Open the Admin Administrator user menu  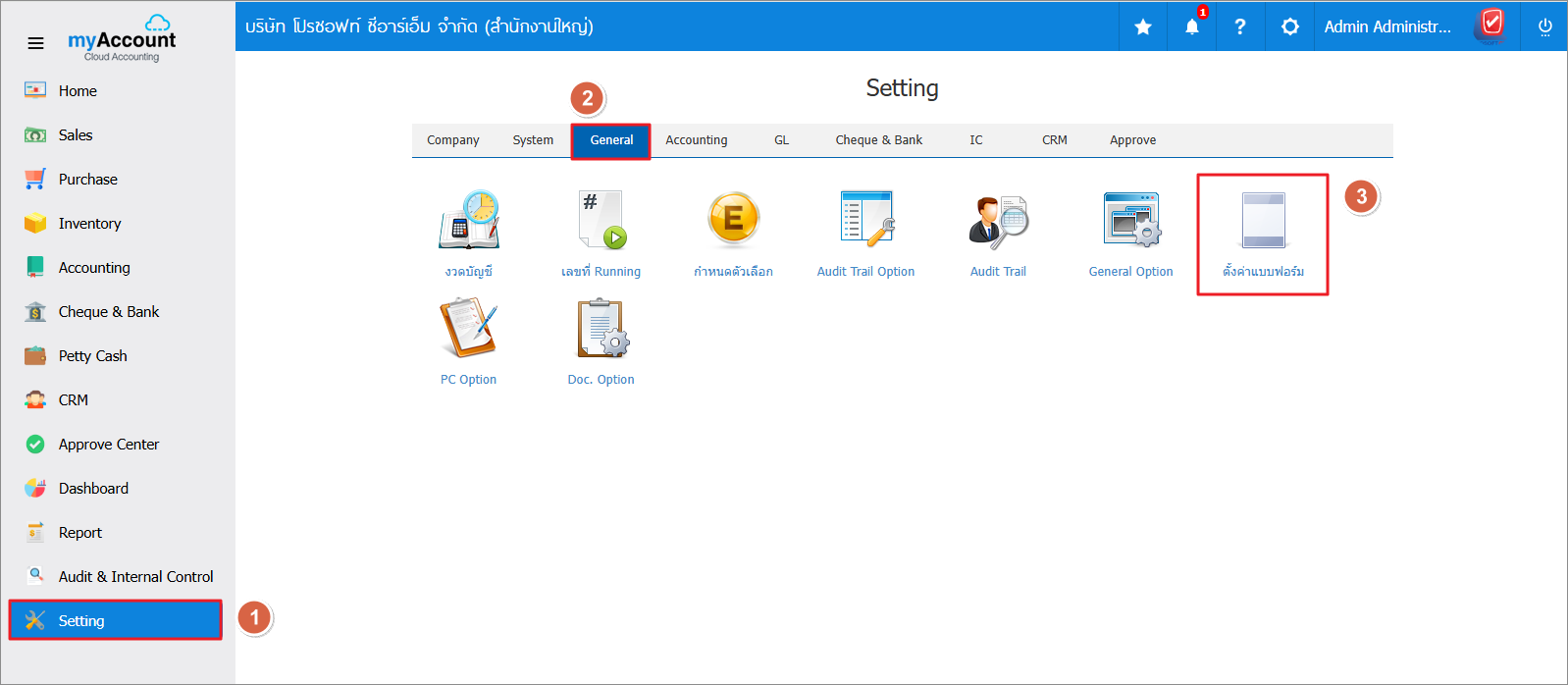point(1386,26)
